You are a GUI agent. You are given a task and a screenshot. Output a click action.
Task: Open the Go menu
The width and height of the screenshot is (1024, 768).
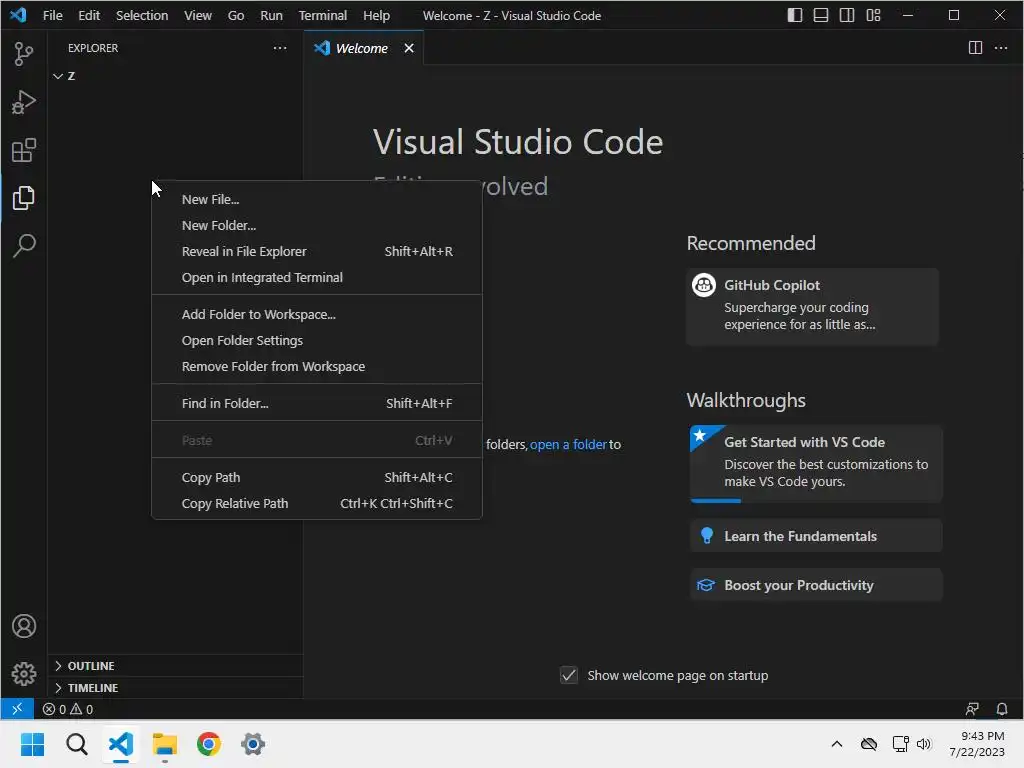(236, 15)
